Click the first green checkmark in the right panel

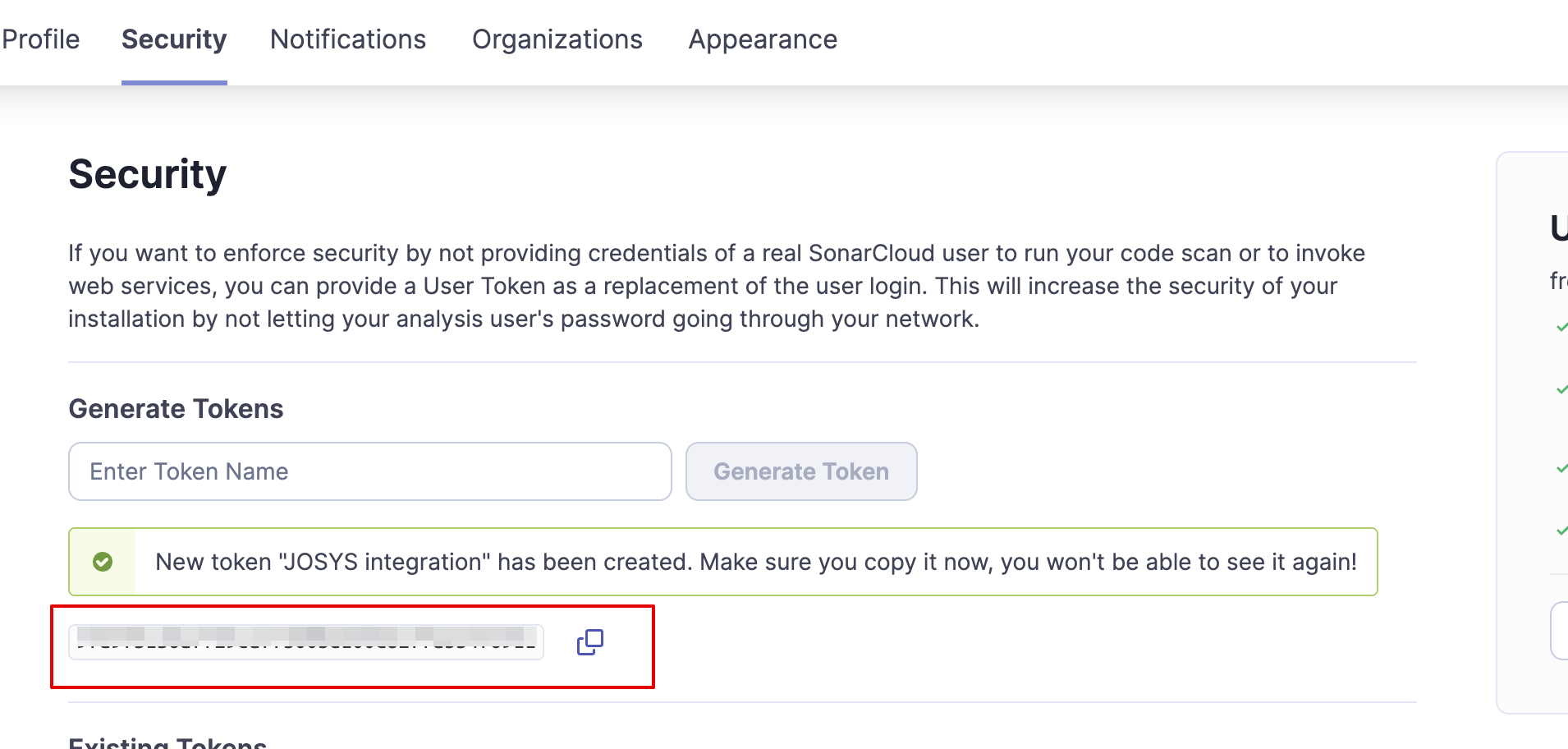[1561, 327]
